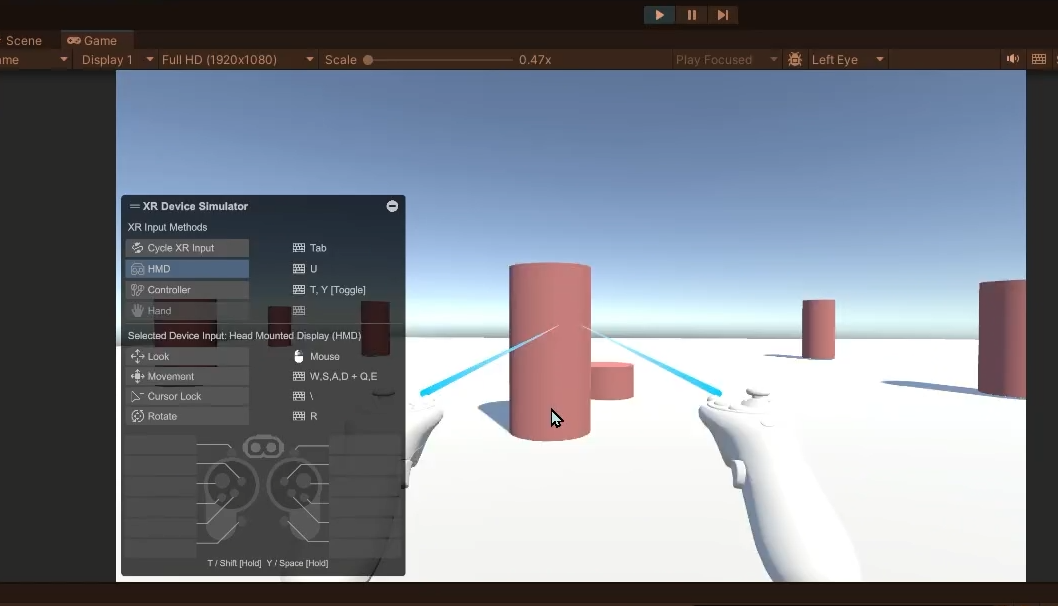Open the Play Focused dropdown

pyautogui.click(x=726, y=59)
